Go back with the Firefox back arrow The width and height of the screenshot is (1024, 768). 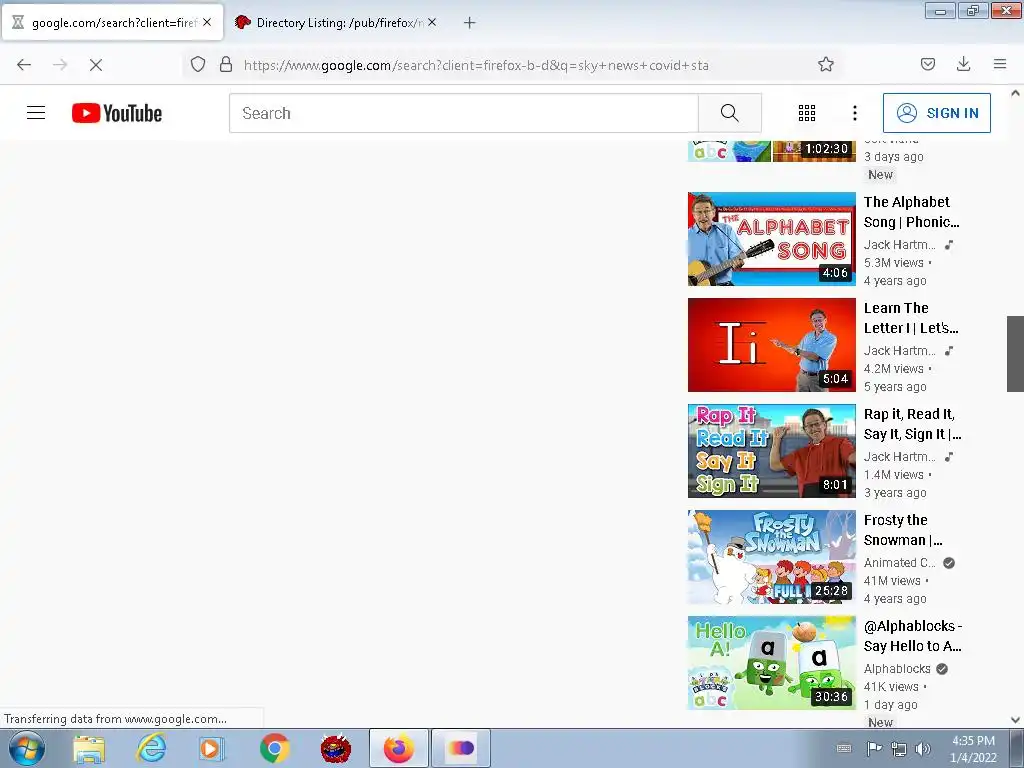pyautogui.click(x=24, y=65)
